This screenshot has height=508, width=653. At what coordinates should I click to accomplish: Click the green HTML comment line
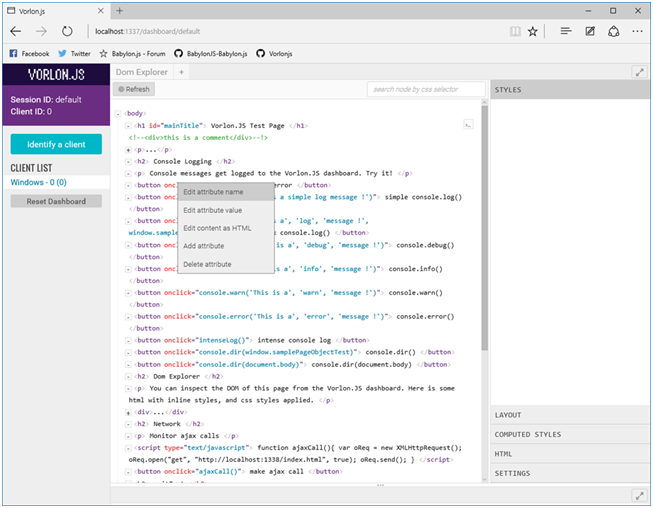click(198, 137)
